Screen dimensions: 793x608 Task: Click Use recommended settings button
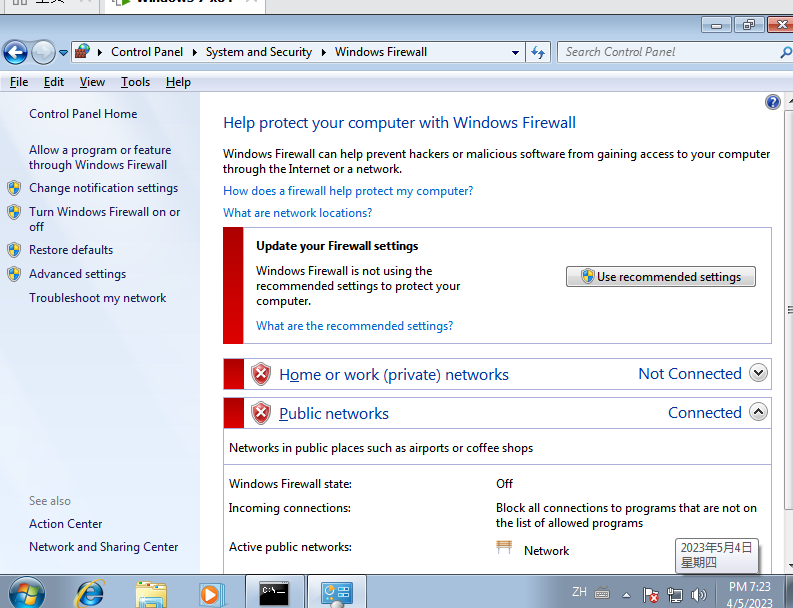(x=660, y=277)
